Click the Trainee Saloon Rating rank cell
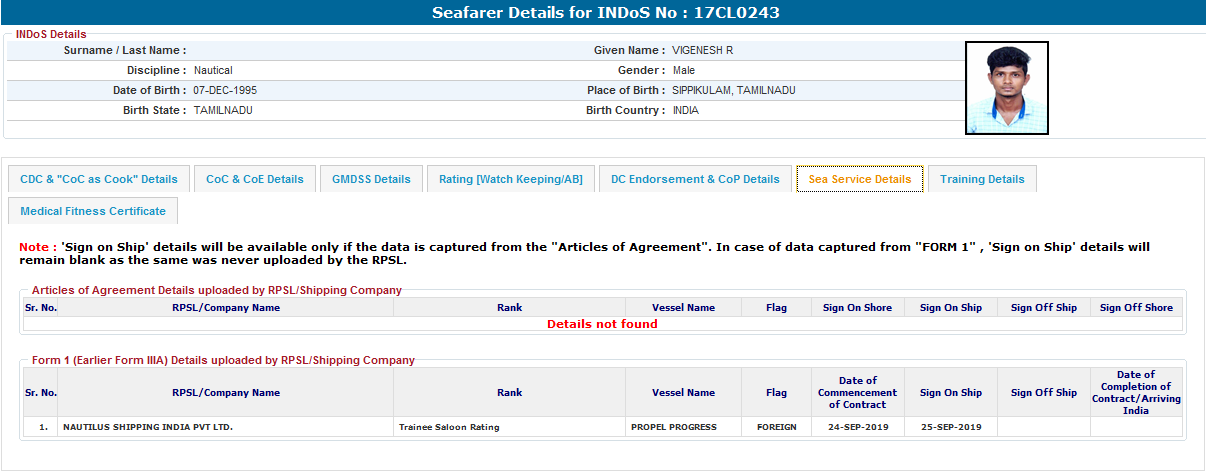Screen dimensions: 1206x473 coord(449,427)
